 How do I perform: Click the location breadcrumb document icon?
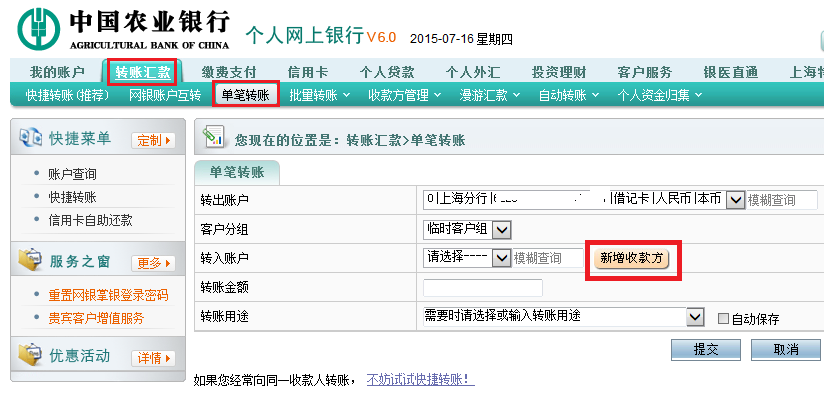(x=214, y=137)
